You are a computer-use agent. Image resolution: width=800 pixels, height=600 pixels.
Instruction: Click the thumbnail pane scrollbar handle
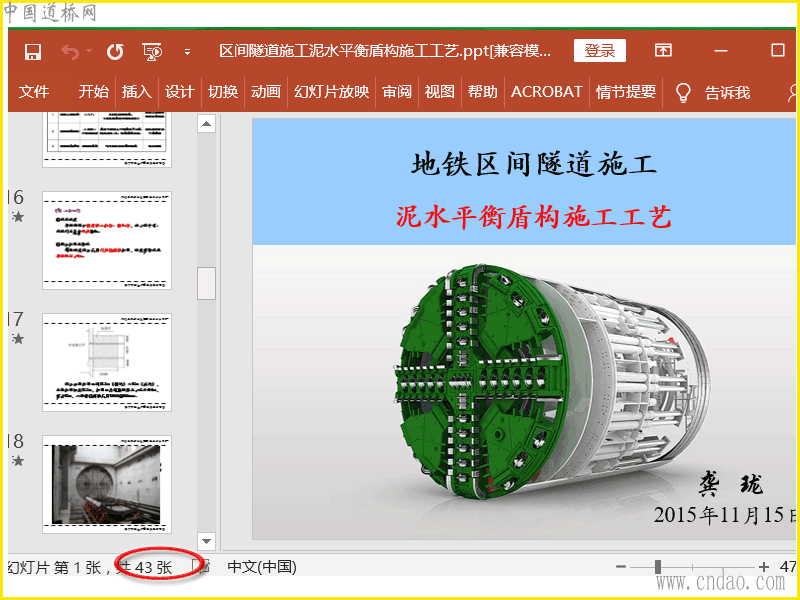tap(206, 283)
